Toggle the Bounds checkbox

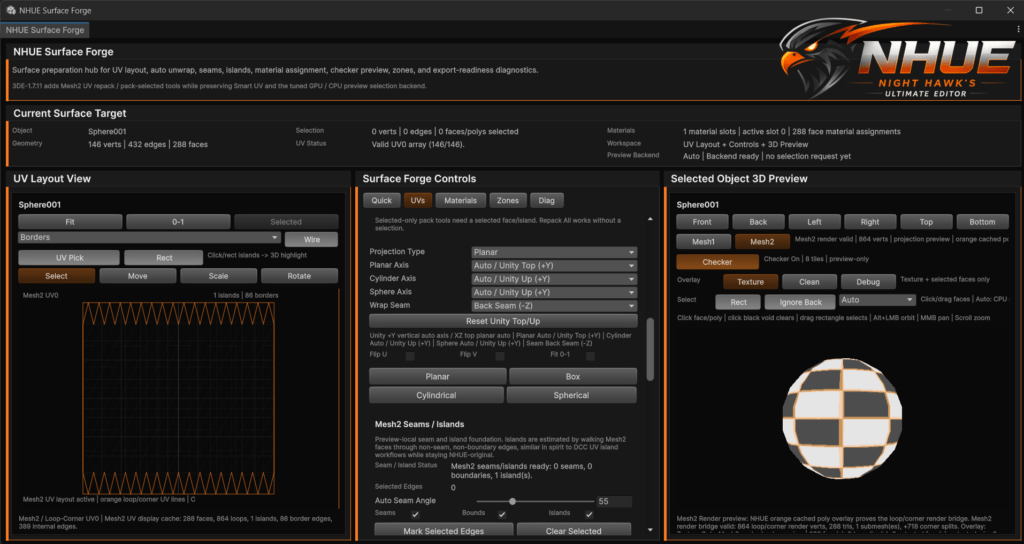[x=502, y=515]
